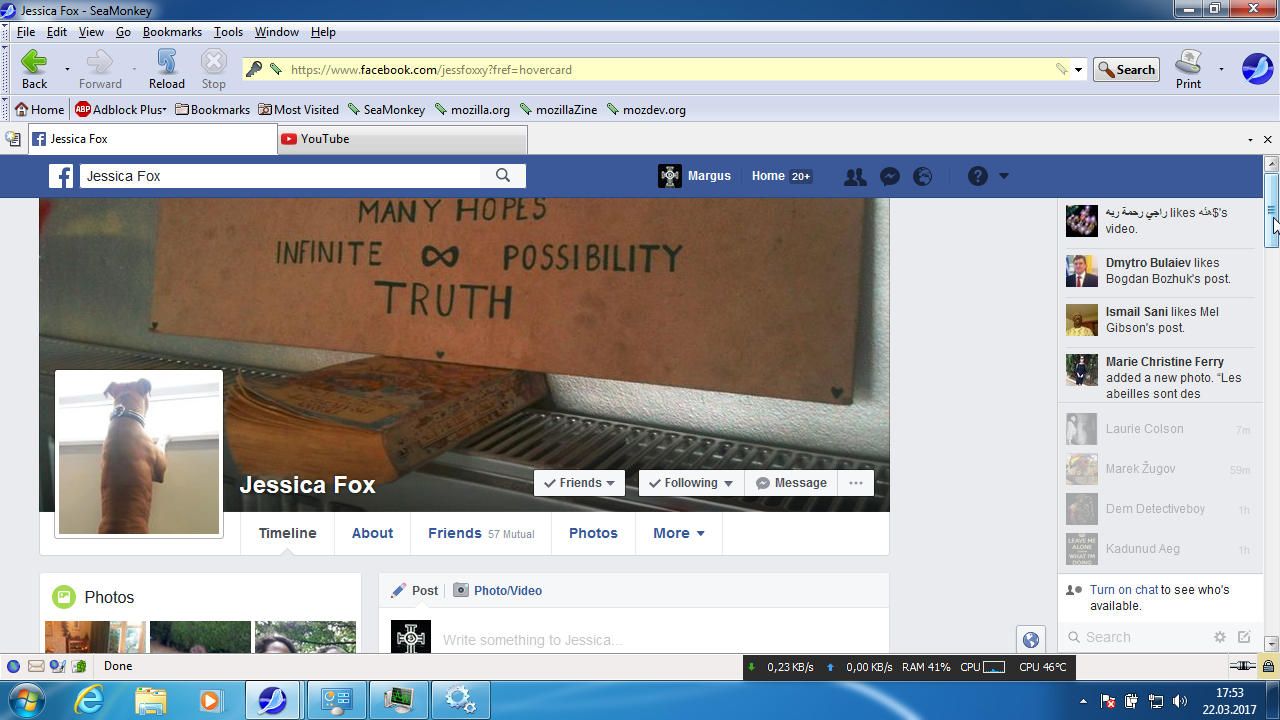Open Browser component icon in status bar

pos(13,666)
